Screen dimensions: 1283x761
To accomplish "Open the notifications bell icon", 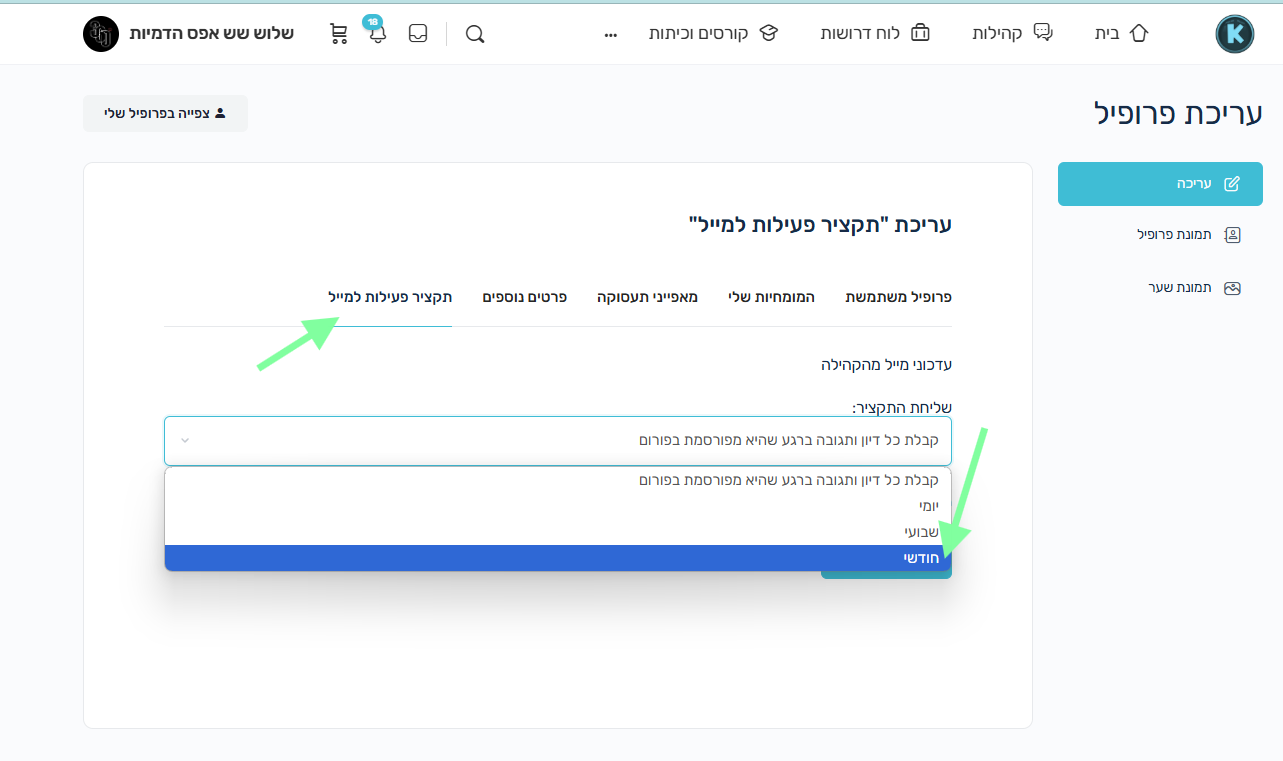I will pos(377,34).
